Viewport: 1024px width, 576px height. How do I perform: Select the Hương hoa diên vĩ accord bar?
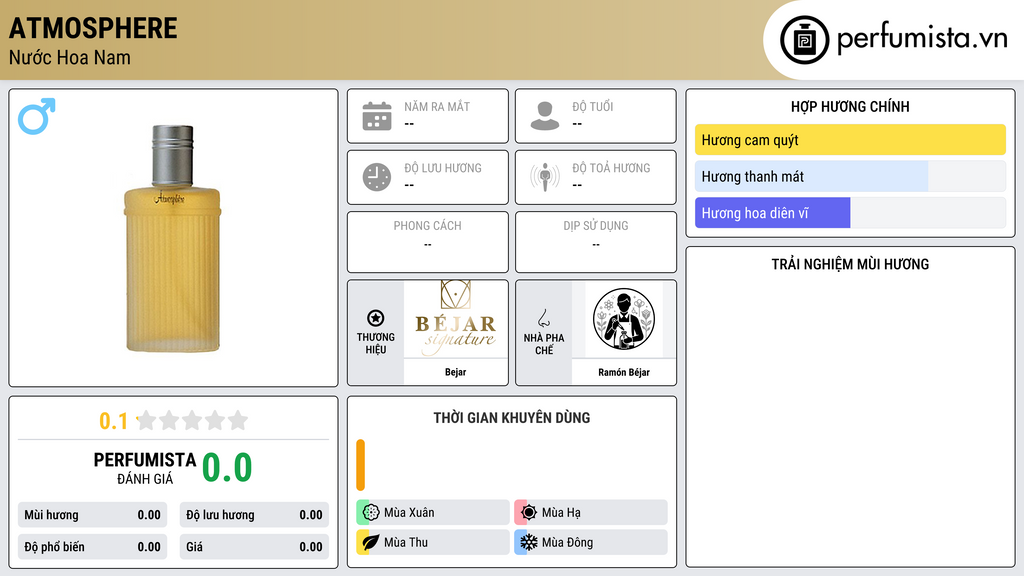850,213
